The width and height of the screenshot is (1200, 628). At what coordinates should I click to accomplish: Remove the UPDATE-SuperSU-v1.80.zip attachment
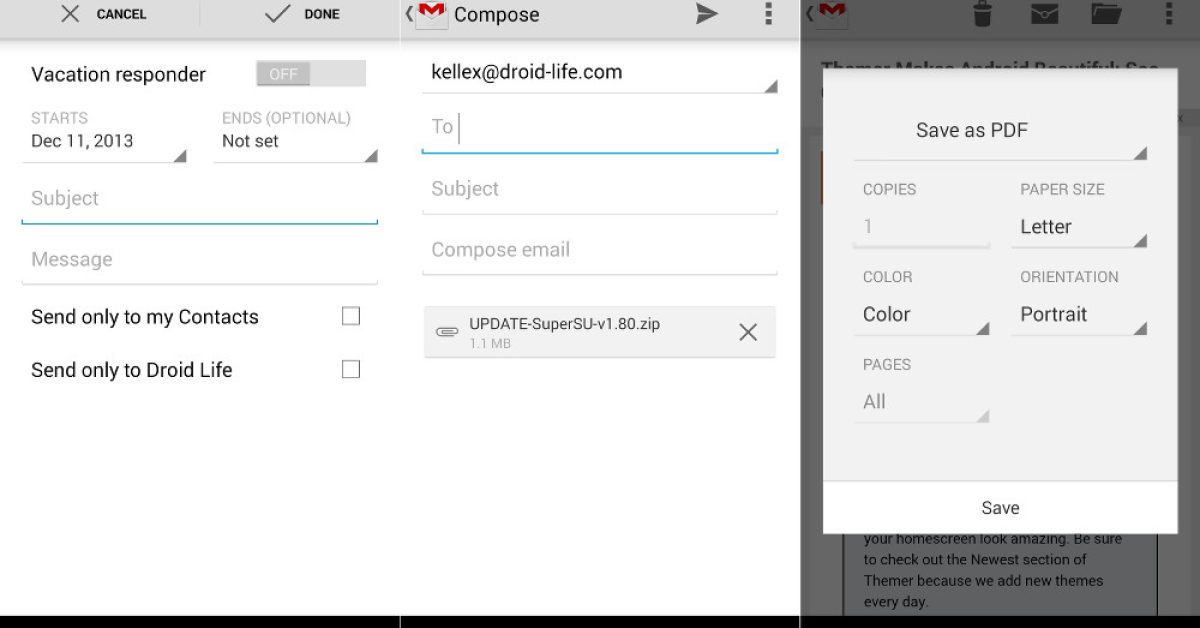pyautogui.click(x=747, y=332)
